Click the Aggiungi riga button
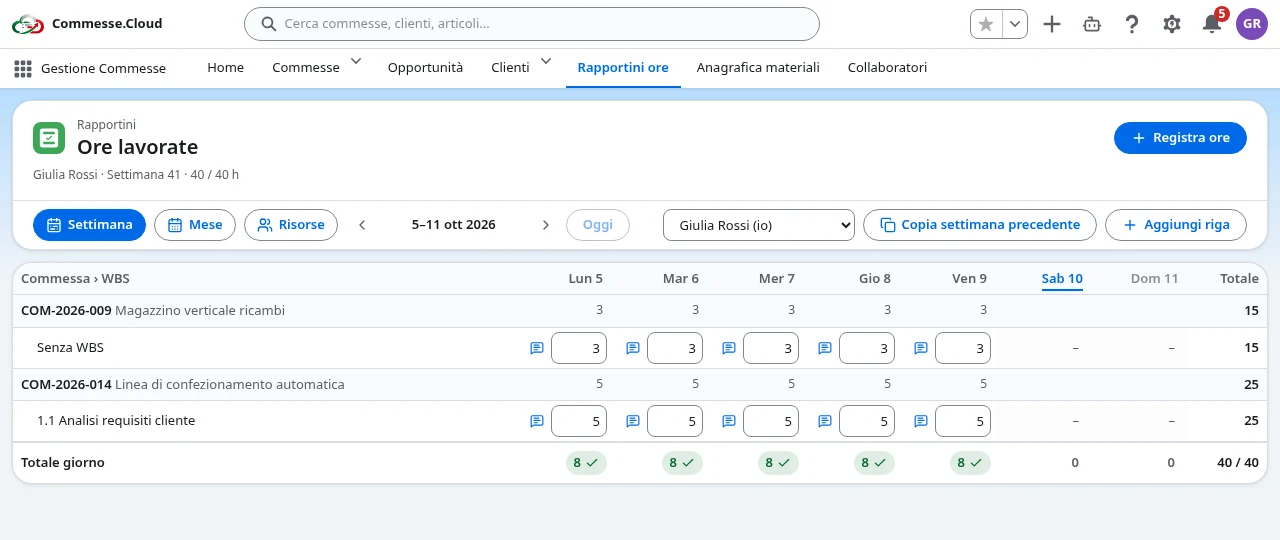This screenshot has width=1280, height=540. coord(1176,225)
